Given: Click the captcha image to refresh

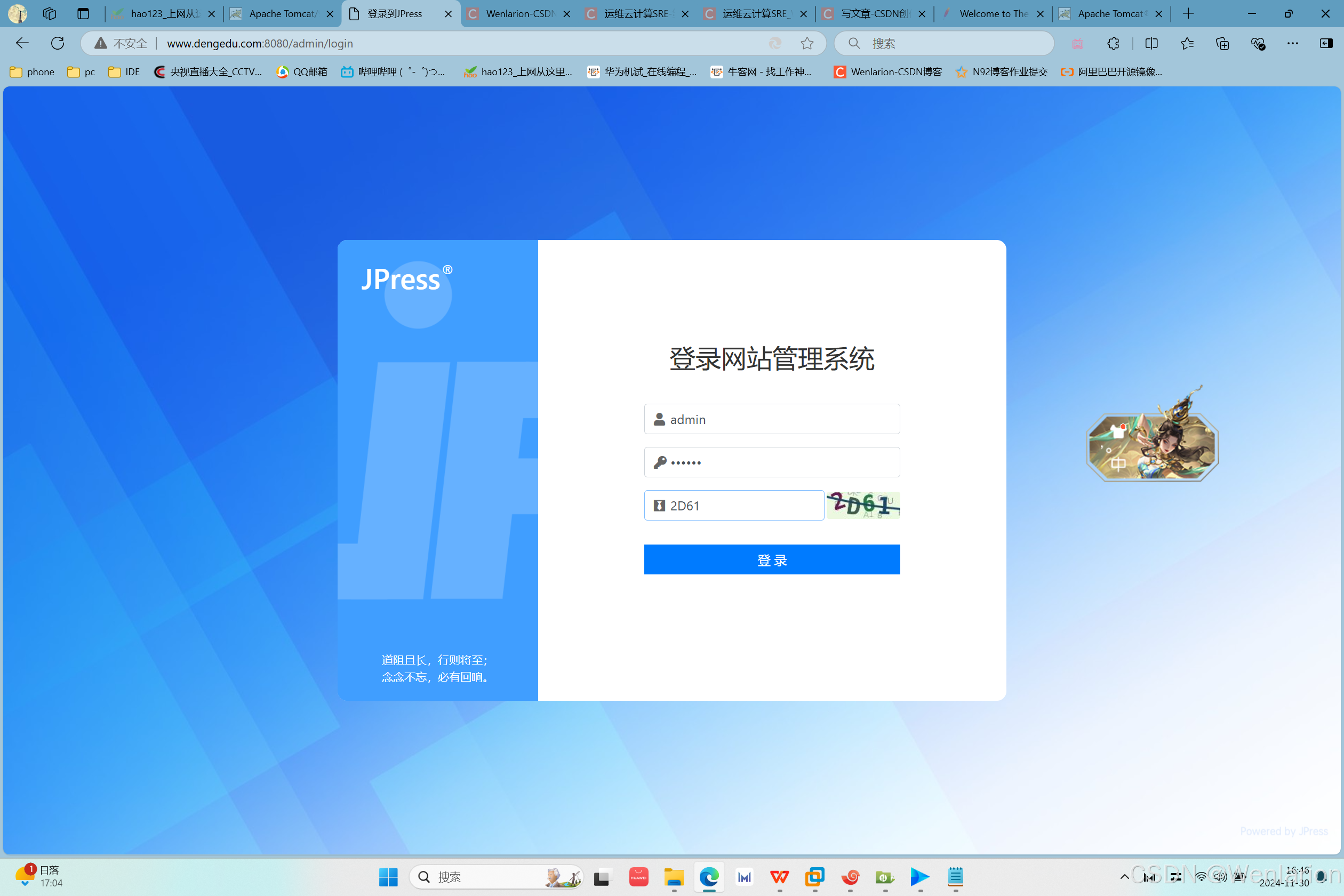Looking at the screenshot, I should pyautogui.click(x=863, y=505).
